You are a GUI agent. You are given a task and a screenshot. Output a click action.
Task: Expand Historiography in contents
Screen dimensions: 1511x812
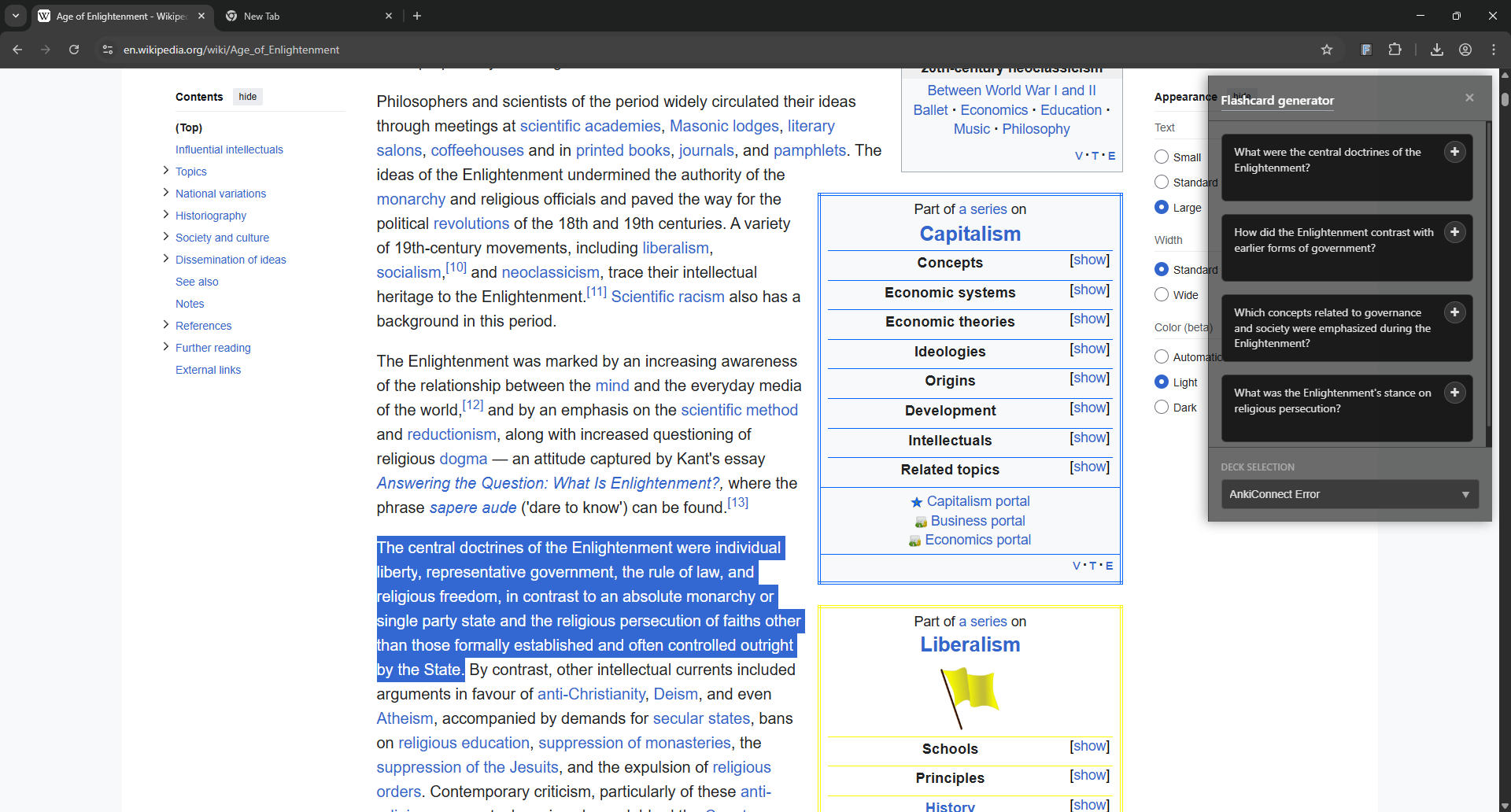pyautogui.click(x=165, y=215)
